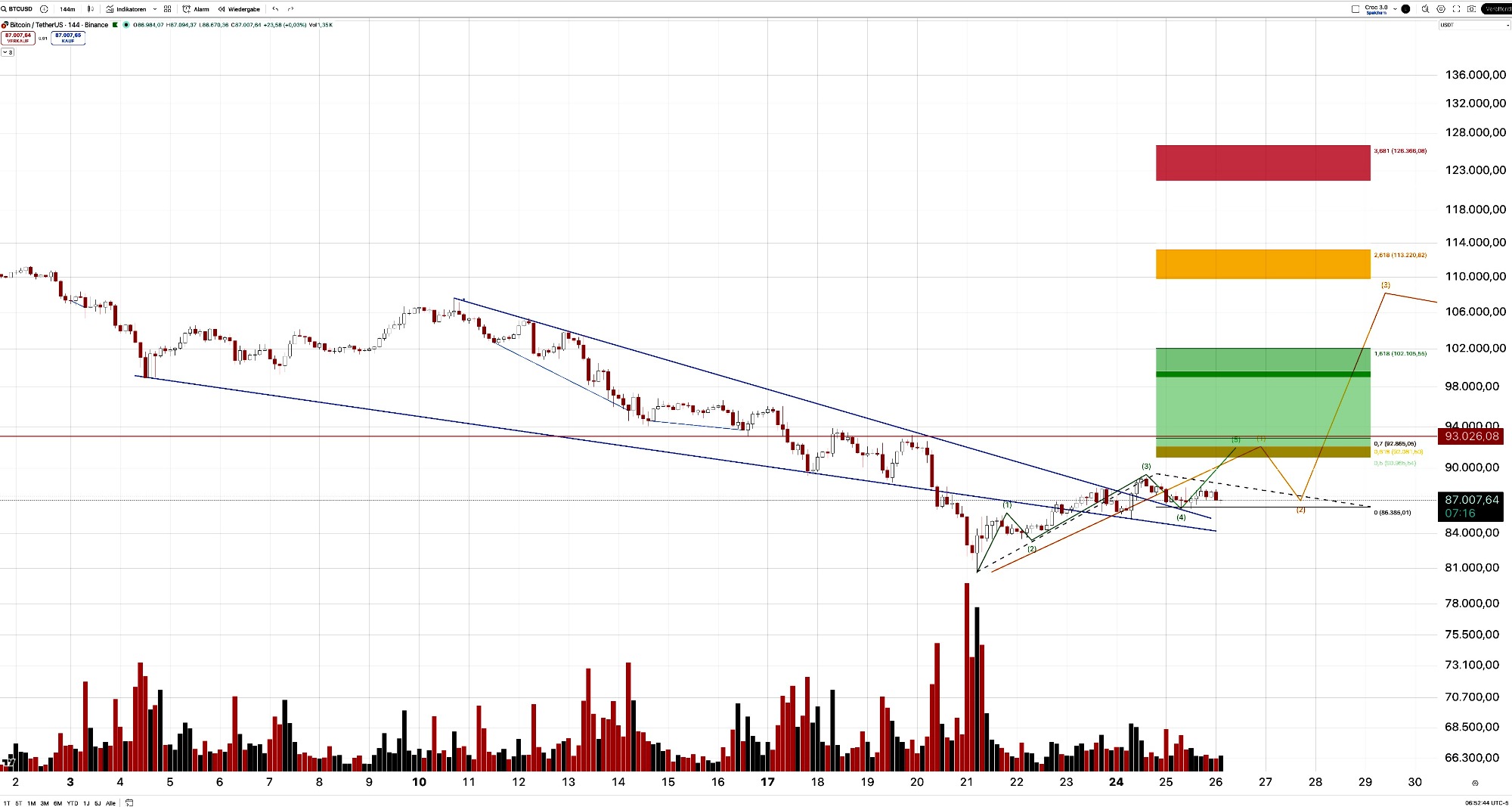Screen dimensions: 1512x807
Task: Click the red 3,681 Fibonacci zone rectangle
Action: pyautogui.click(x=1263, y=163)
